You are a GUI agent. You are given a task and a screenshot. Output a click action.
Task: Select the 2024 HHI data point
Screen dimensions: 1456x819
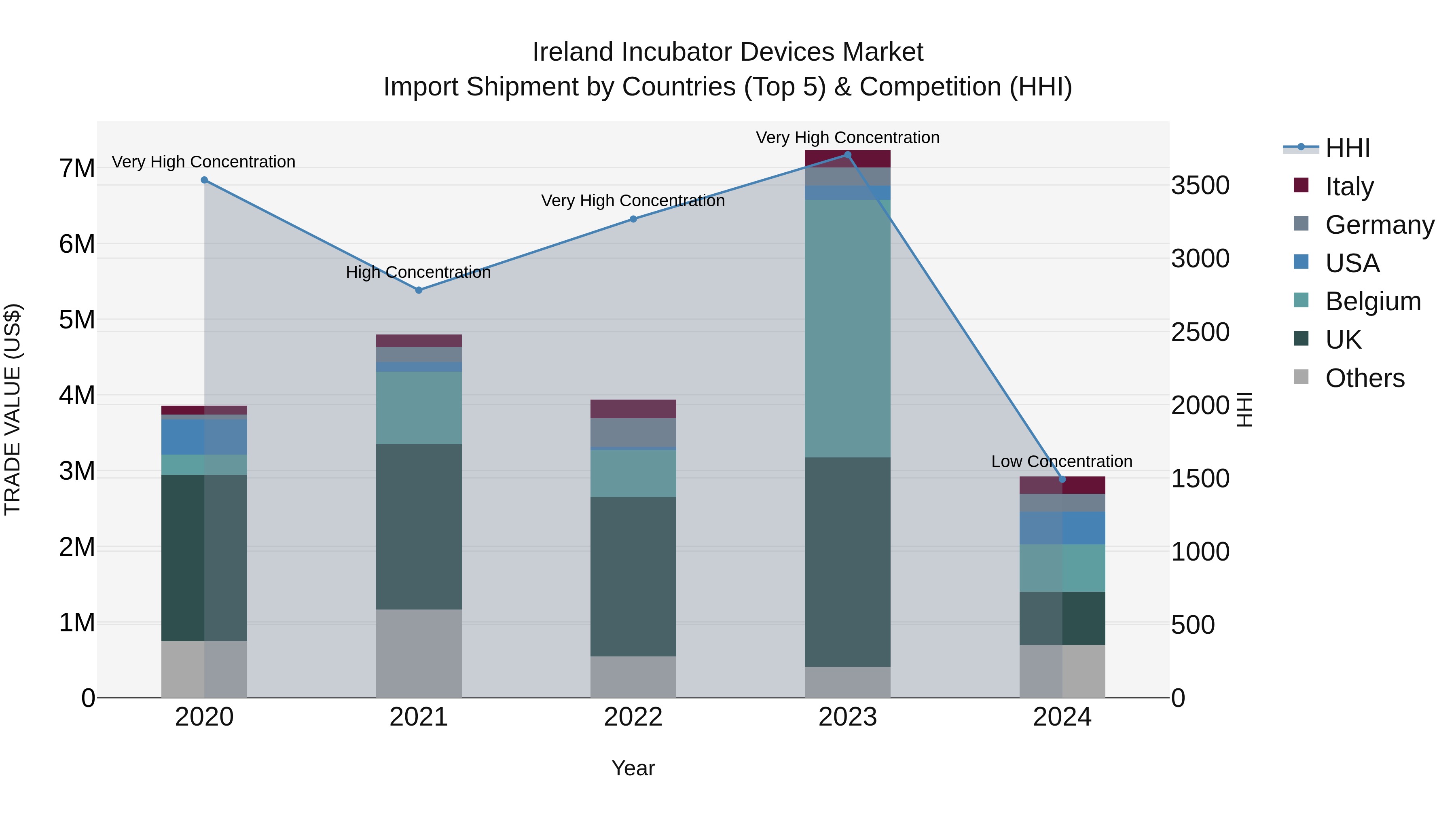pos(1062,479)
